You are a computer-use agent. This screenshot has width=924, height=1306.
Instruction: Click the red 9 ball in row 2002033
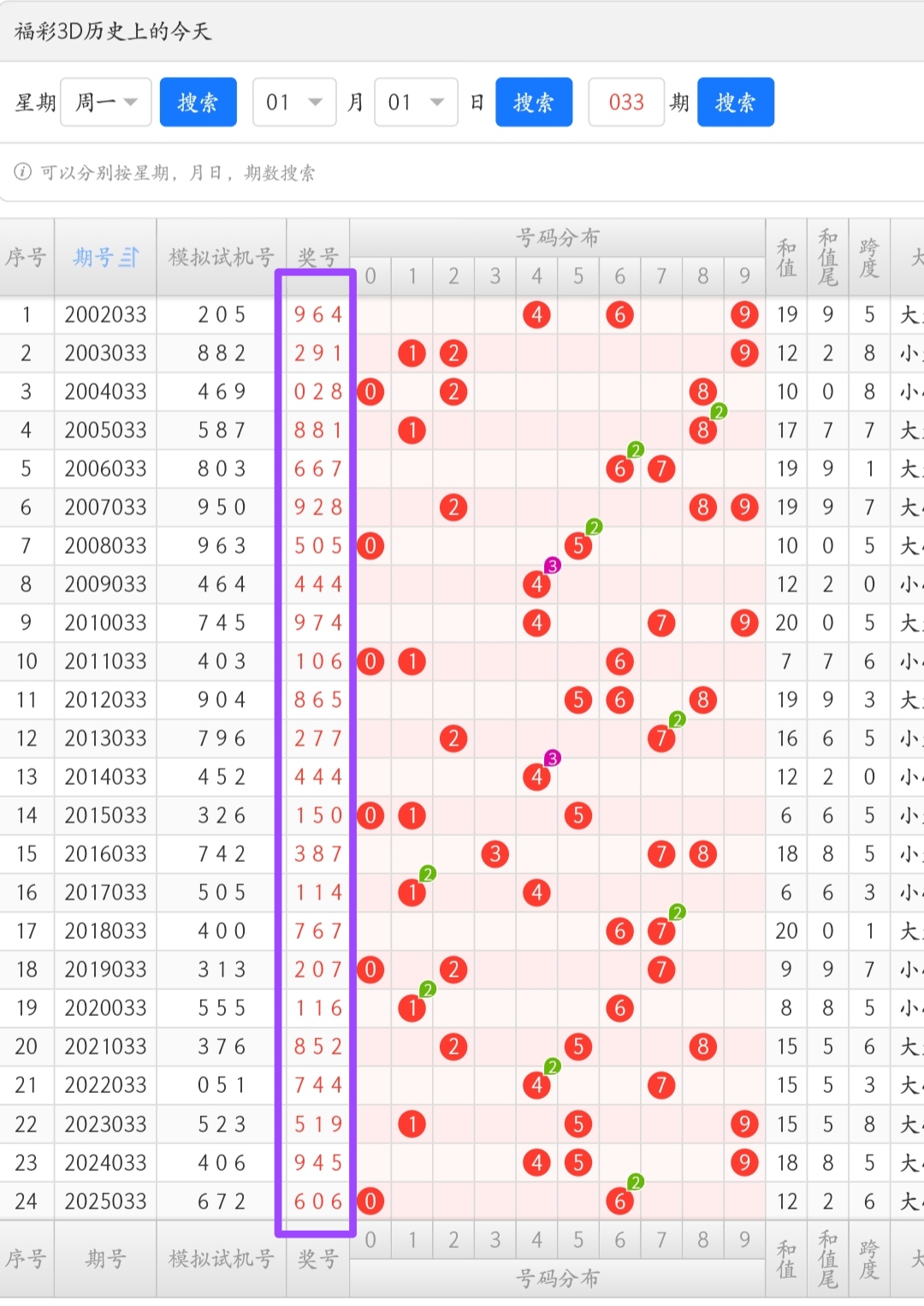coord(743,315)
